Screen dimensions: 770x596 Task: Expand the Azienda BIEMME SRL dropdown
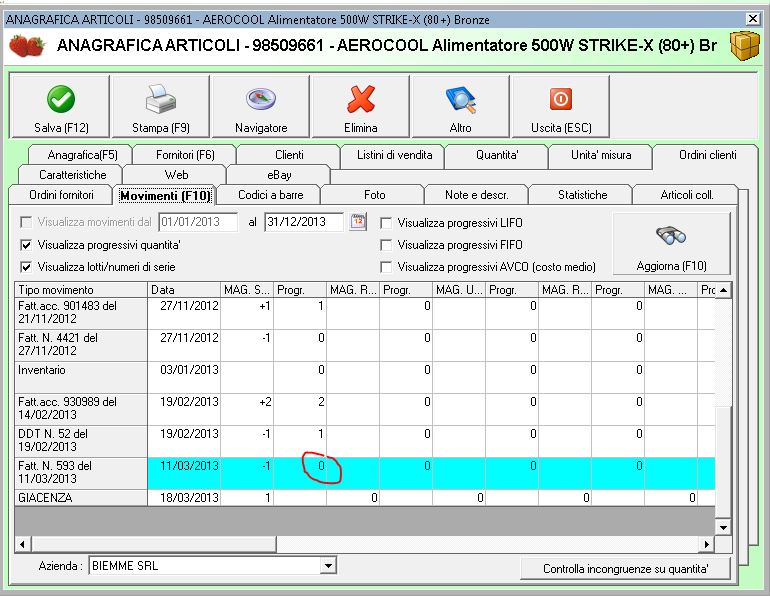pos(327,566)
